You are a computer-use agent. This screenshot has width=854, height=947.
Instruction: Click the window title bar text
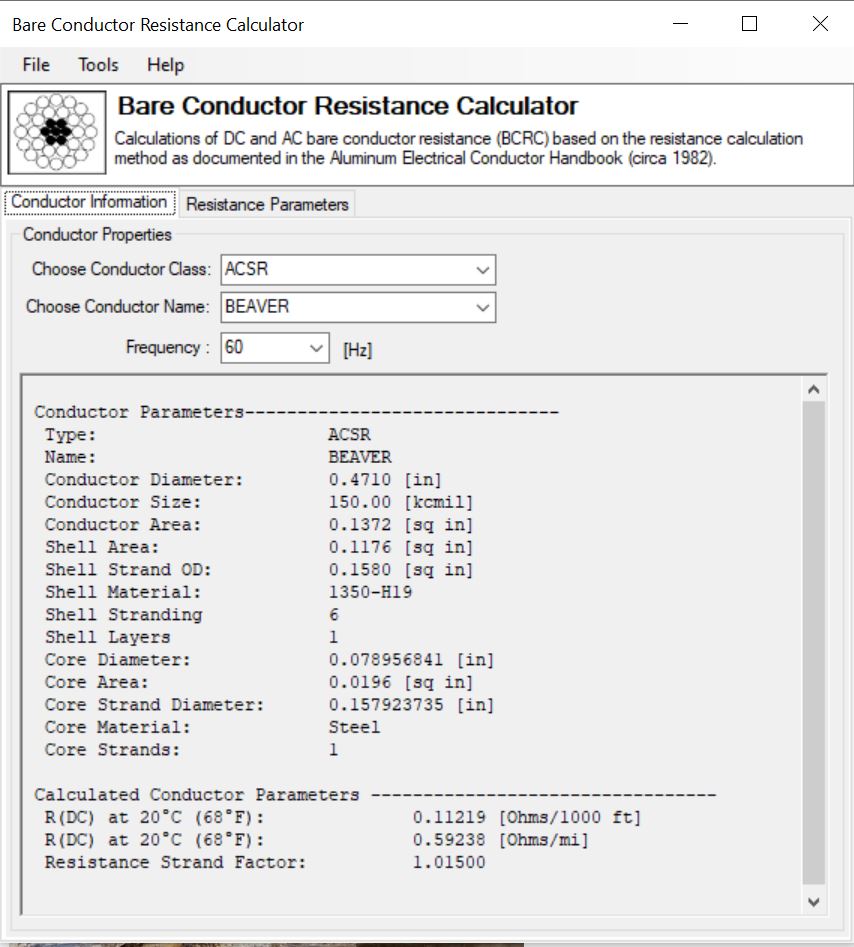[158, 24]
